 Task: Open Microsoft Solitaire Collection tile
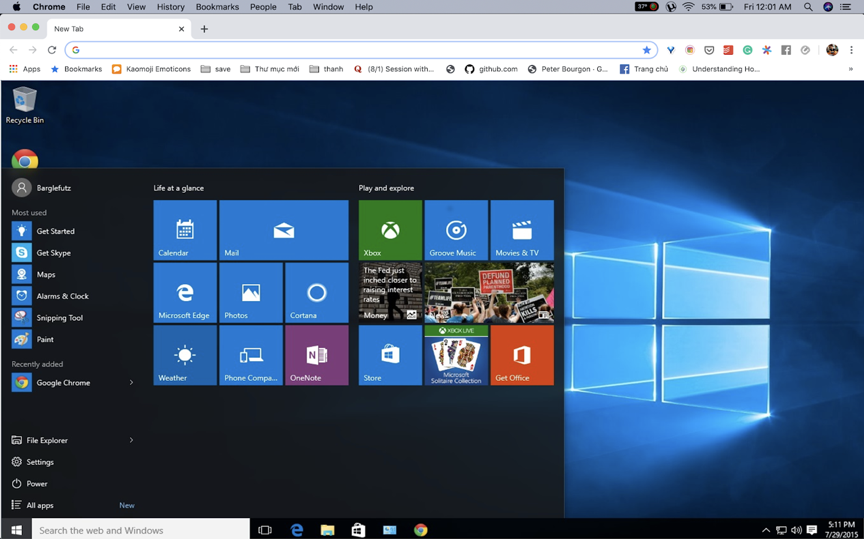click(456, 355)
